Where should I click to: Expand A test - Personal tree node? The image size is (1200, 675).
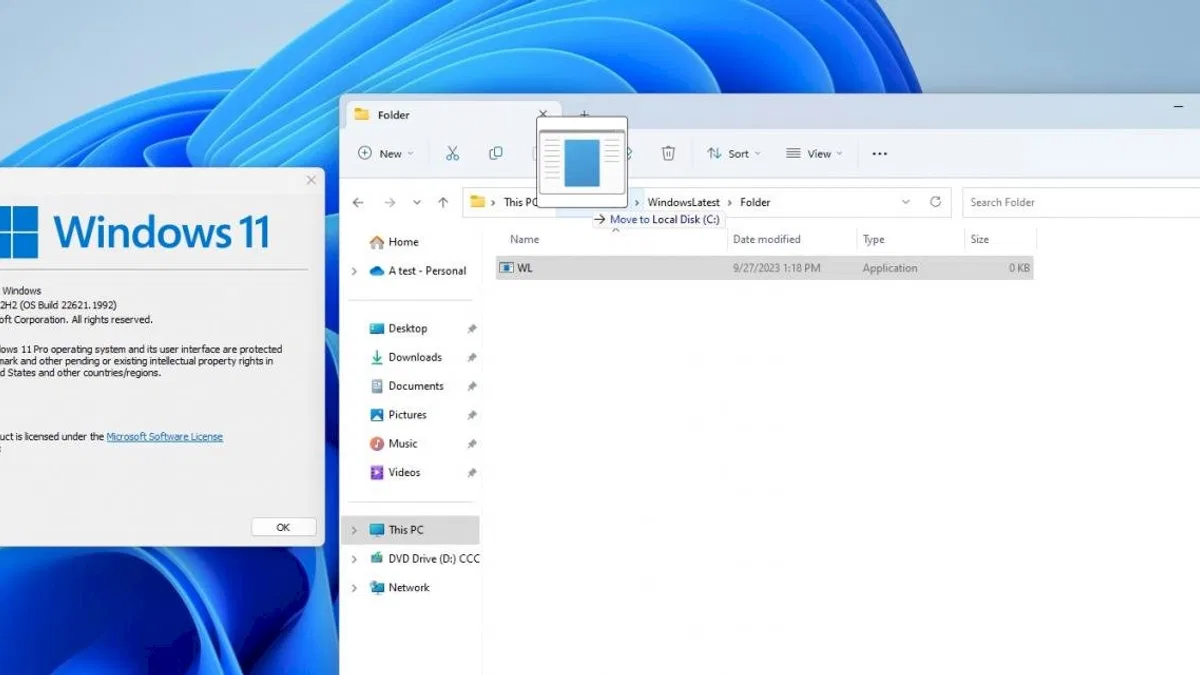[354, 271]
